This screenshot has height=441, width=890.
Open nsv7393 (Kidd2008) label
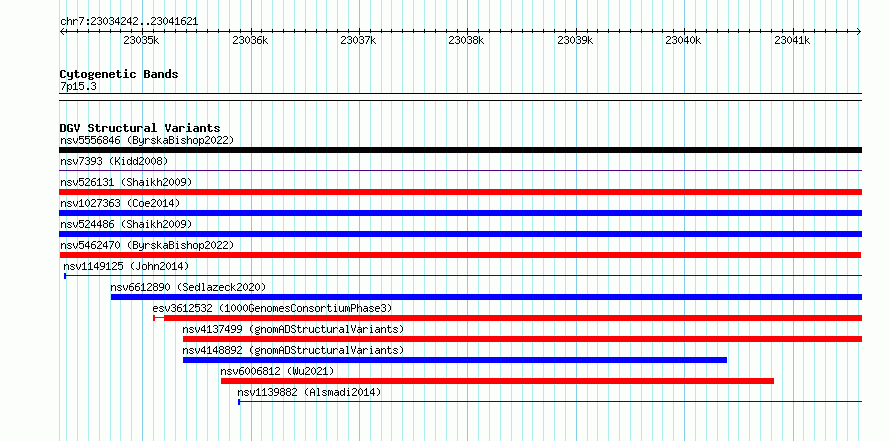point(114,161)
